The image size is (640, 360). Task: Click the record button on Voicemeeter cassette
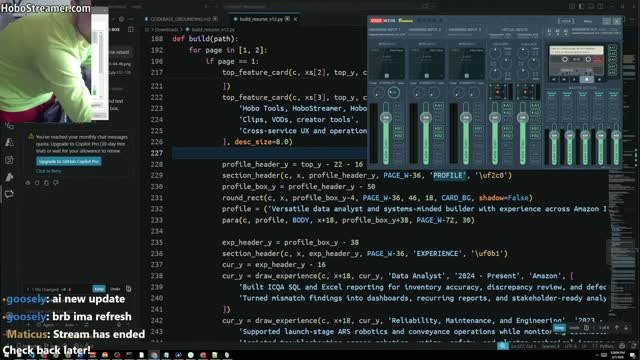[599, 79]
